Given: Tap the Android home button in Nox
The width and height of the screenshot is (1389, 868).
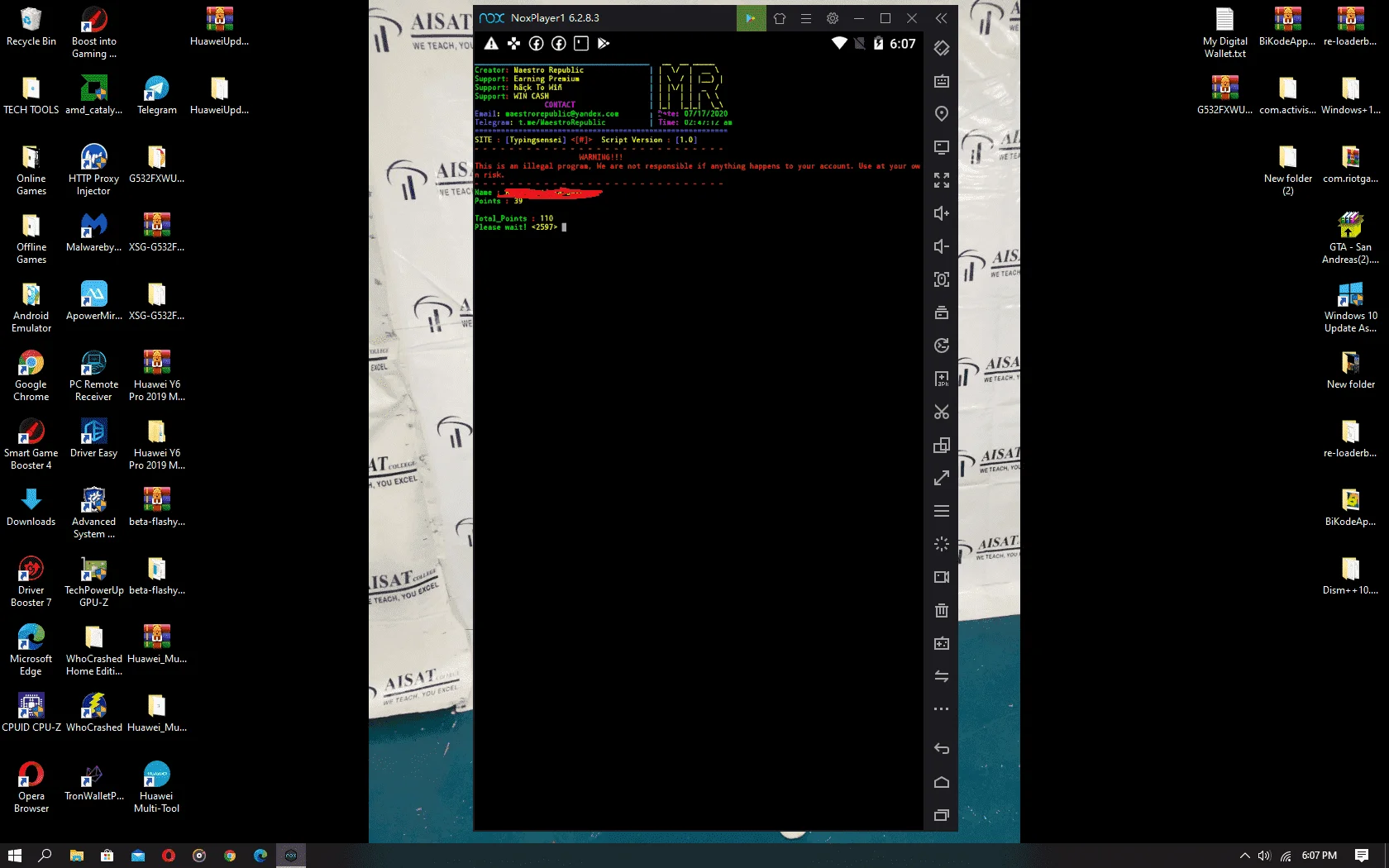Looking at the screenshot, I should [941, 782].
